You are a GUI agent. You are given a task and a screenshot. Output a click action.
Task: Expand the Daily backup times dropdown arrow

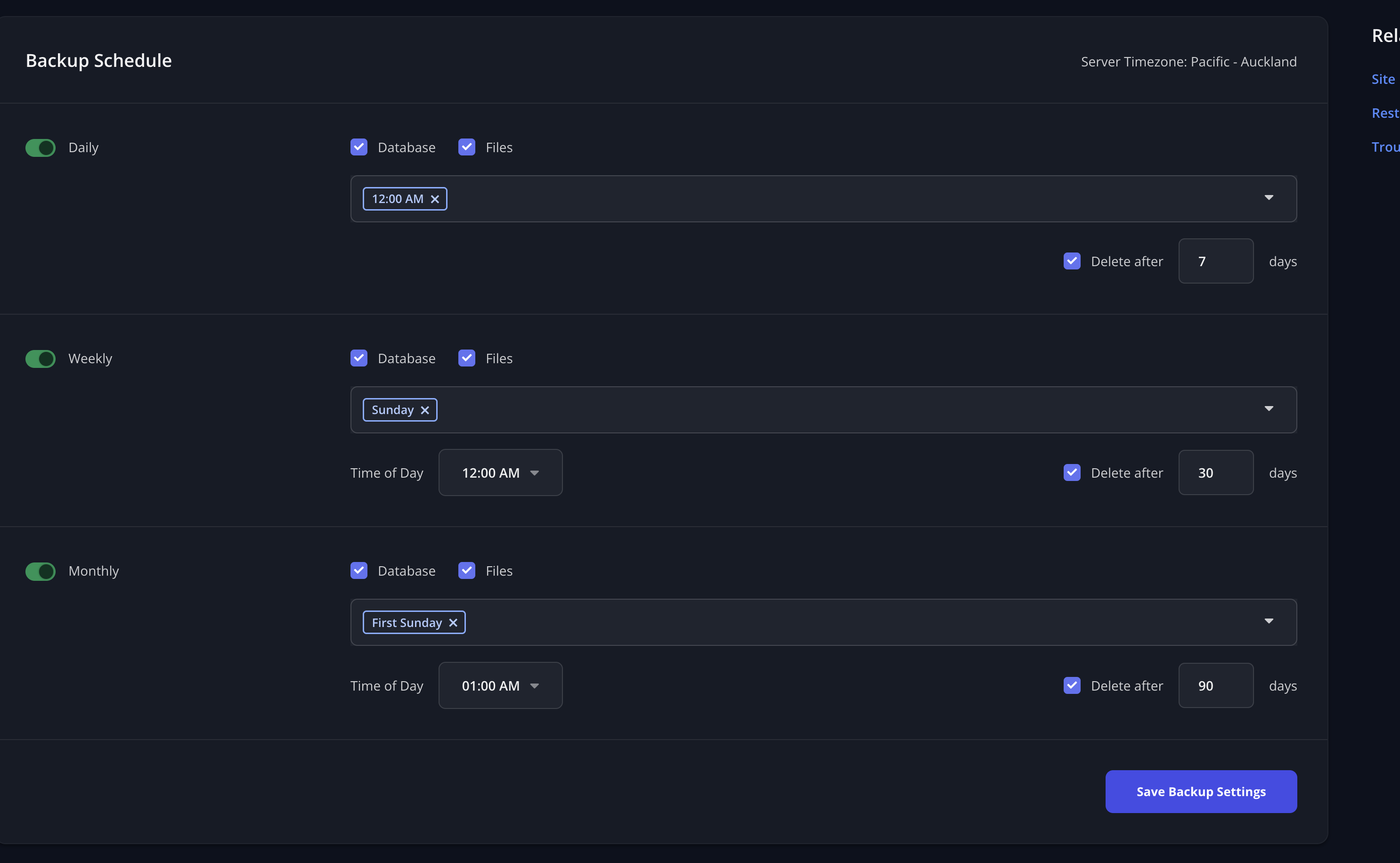pyautogui.click(x=1269, y=197)
